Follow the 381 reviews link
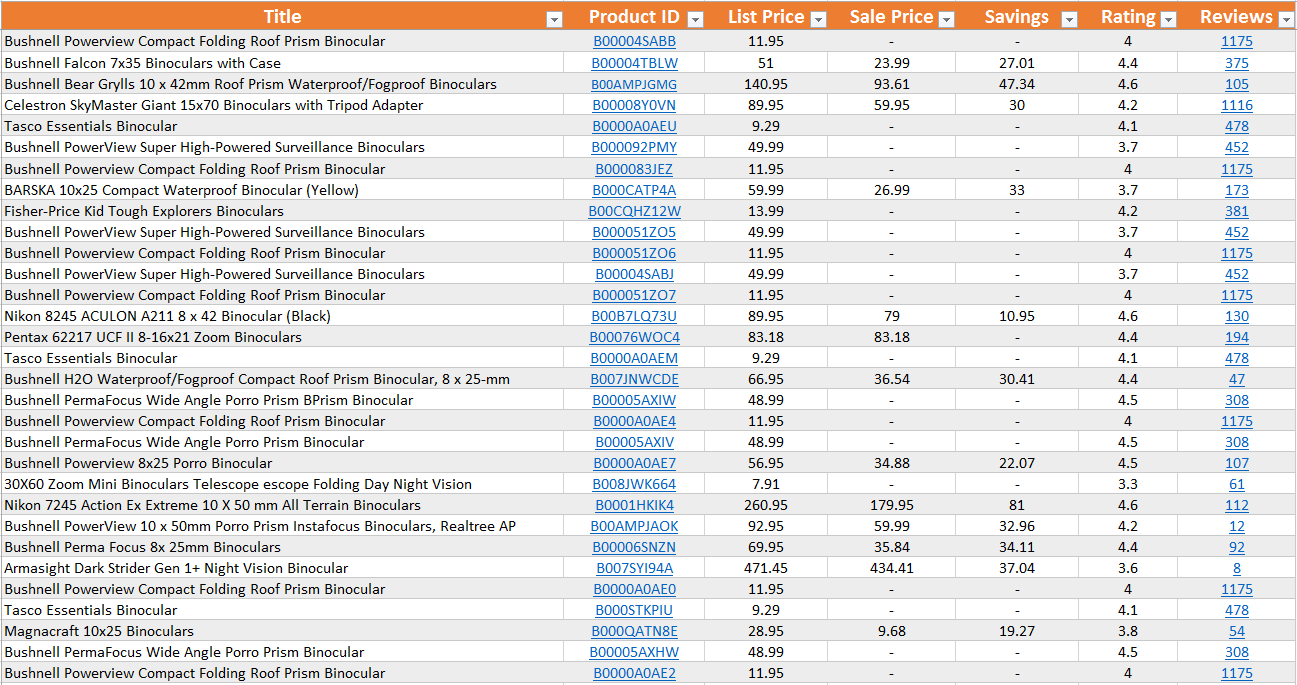1297x685 pixels. [x=1237, y=211]
